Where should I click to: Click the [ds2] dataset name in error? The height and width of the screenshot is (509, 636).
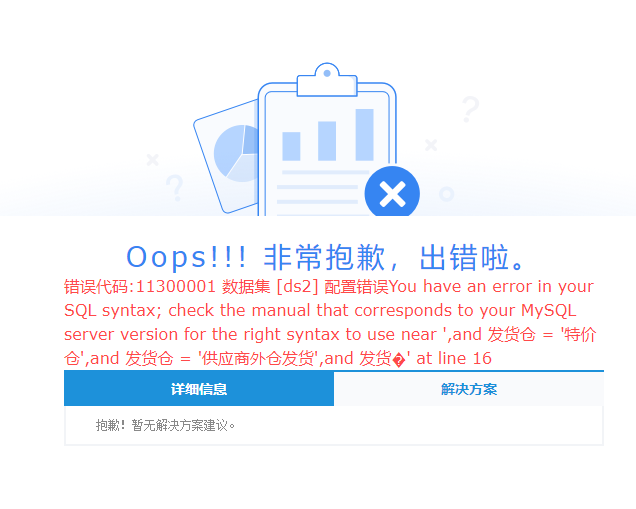click(x=297, y=287)
